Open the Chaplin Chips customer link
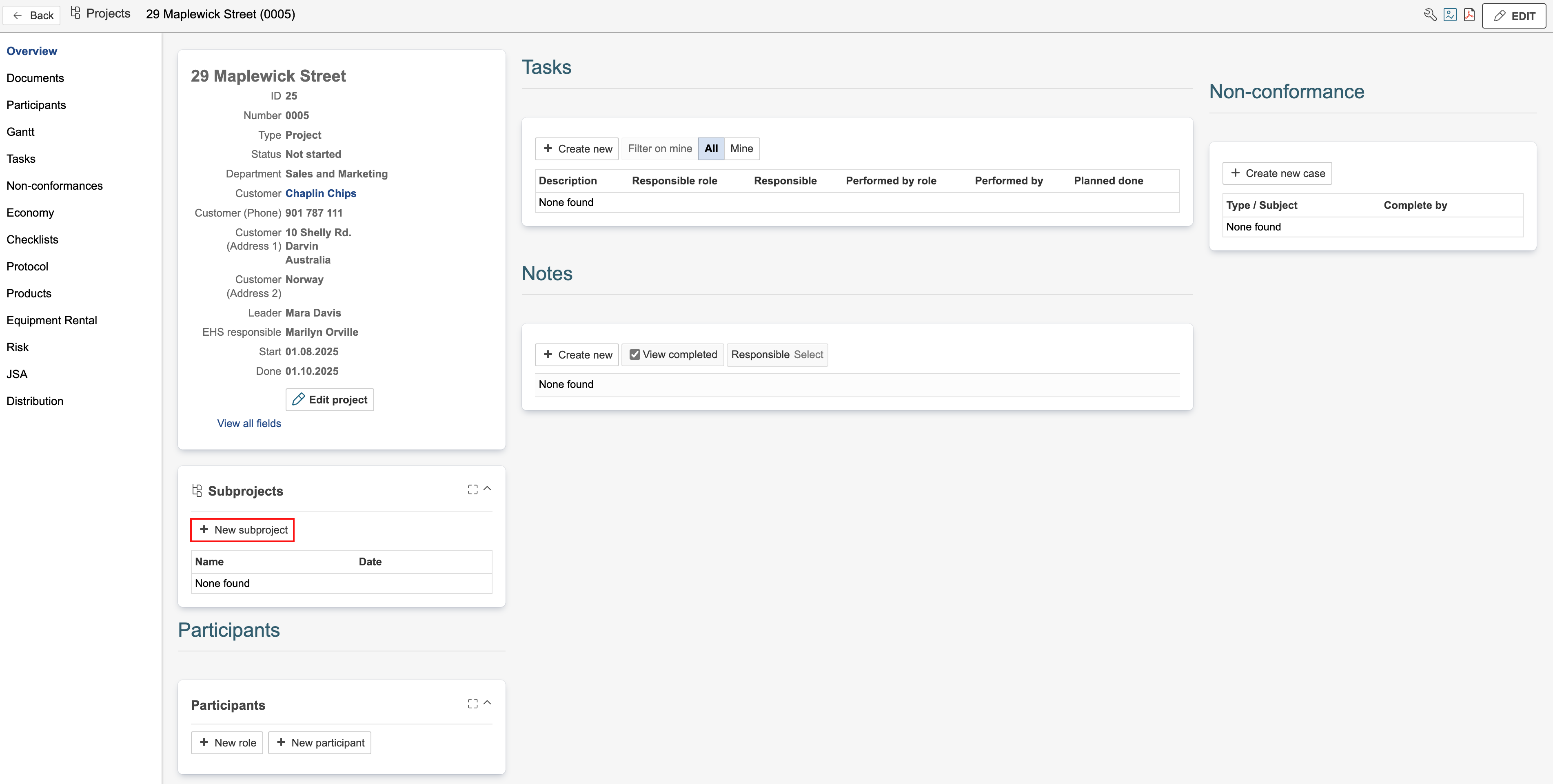Image resolution: width=1553 pixels, height=784 pixels. (x=321, y=193)
